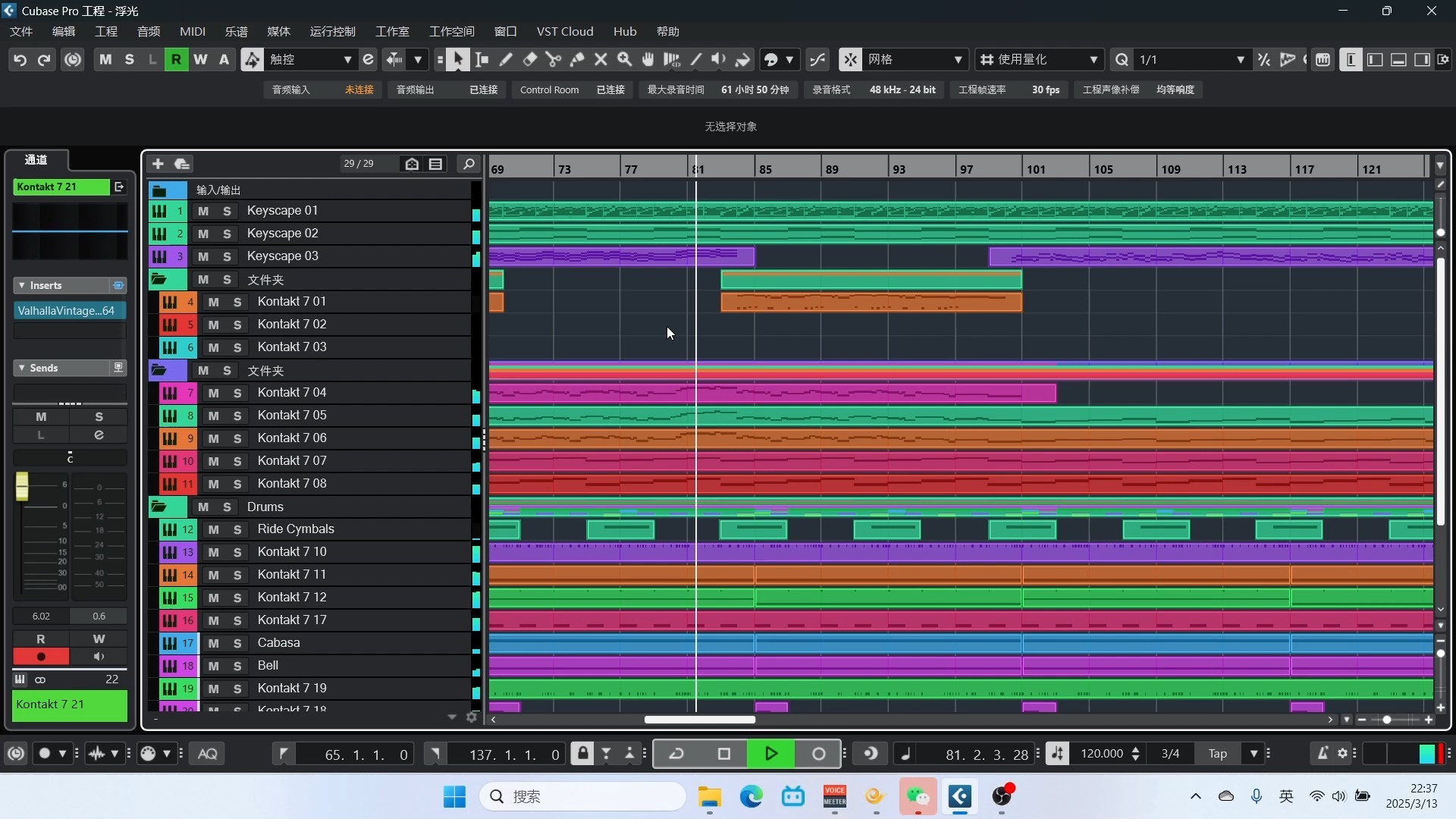The image size is (1456, 819).
Task: Open the track search magnifier
Action: [469, 164]
